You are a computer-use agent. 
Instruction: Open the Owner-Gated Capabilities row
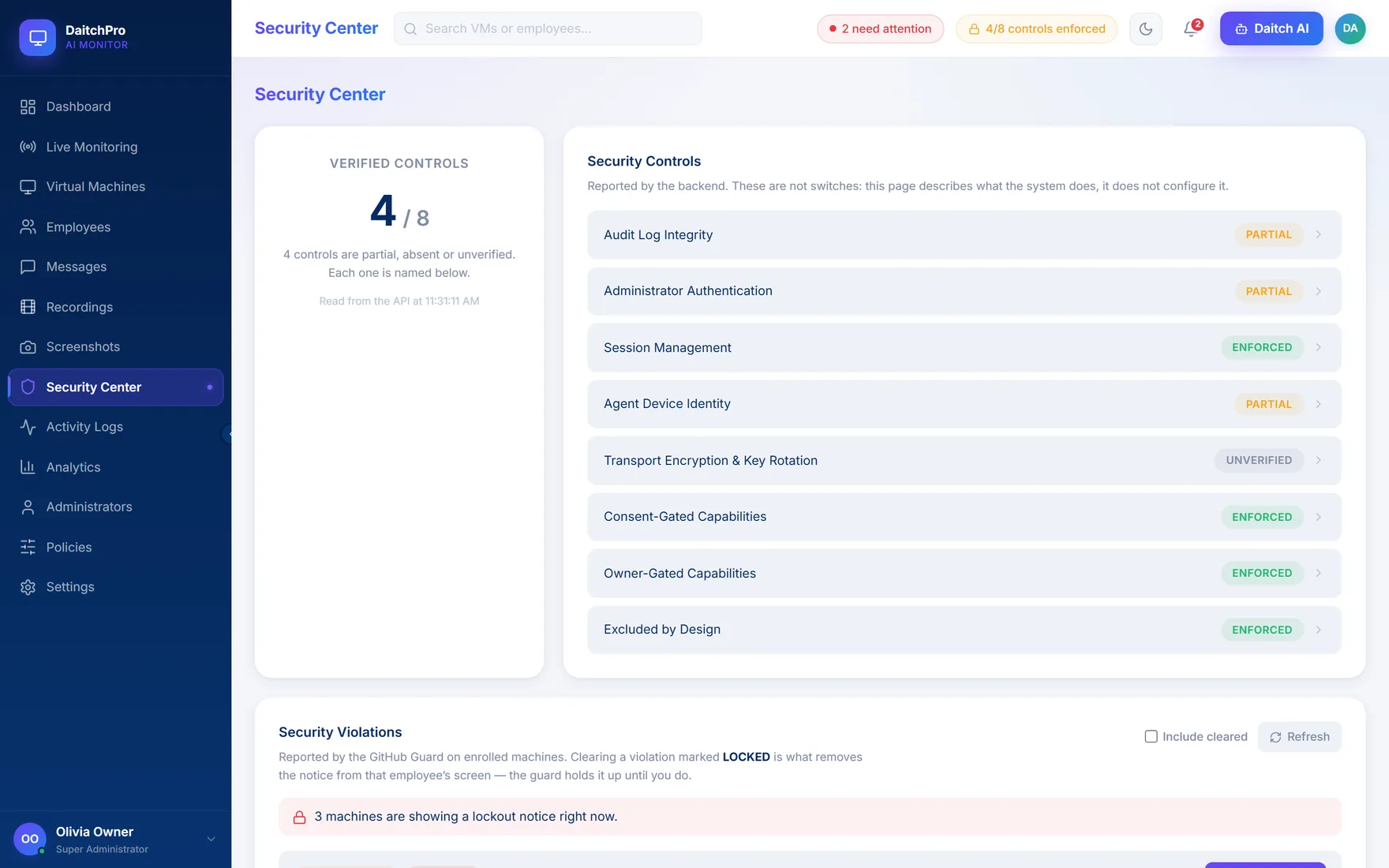pos(964,573)
